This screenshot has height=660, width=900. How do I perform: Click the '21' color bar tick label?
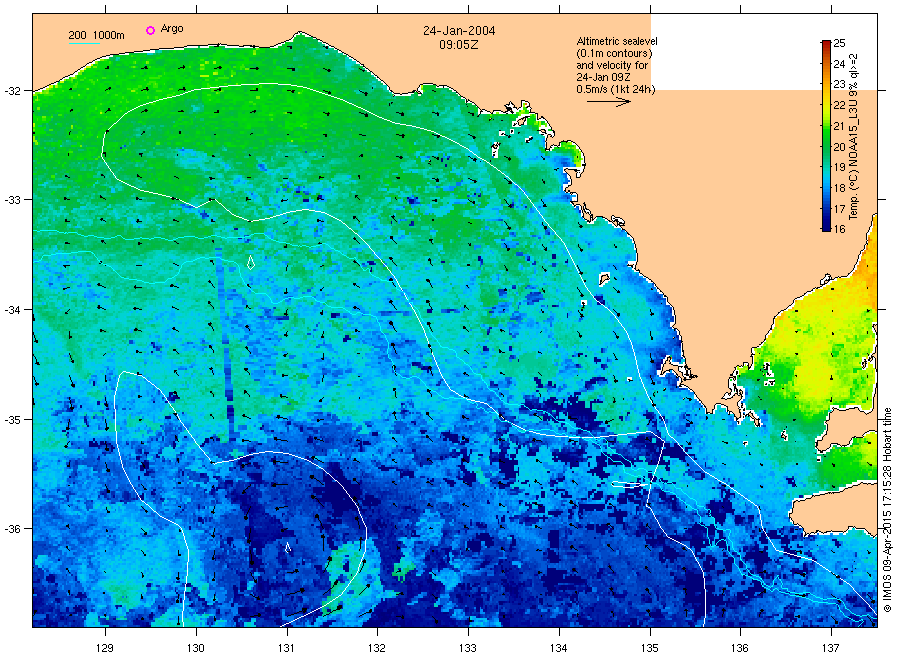[x=839, y=126]
